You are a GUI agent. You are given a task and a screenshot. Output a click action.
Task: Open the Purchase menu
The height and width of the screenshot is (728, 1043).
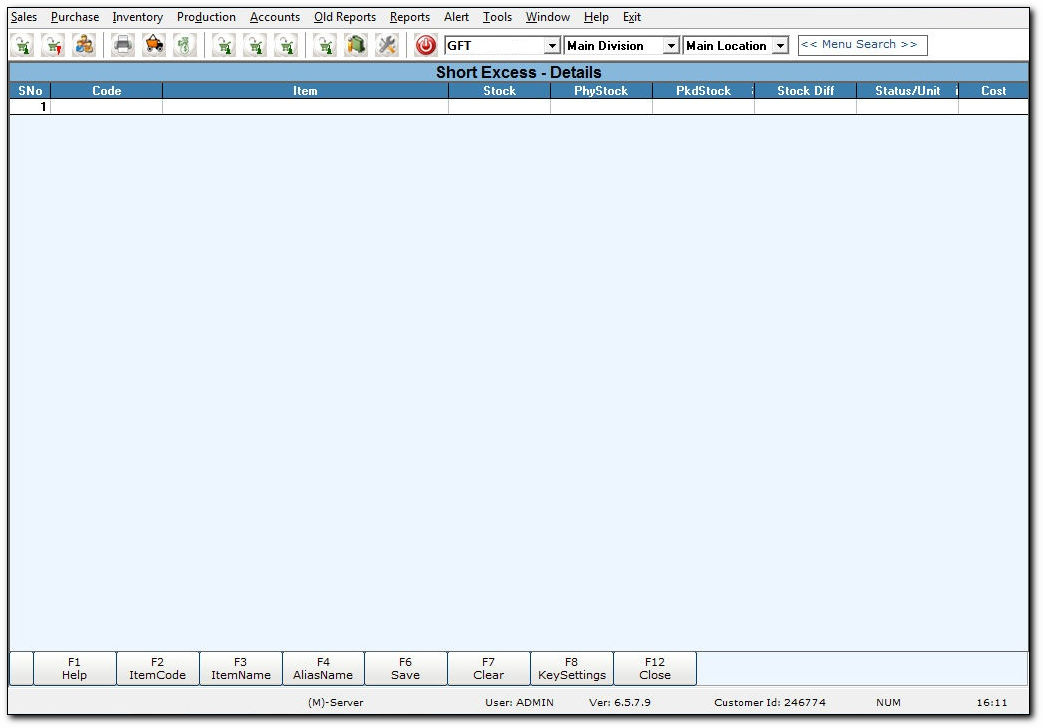click(x=74, y=17)
